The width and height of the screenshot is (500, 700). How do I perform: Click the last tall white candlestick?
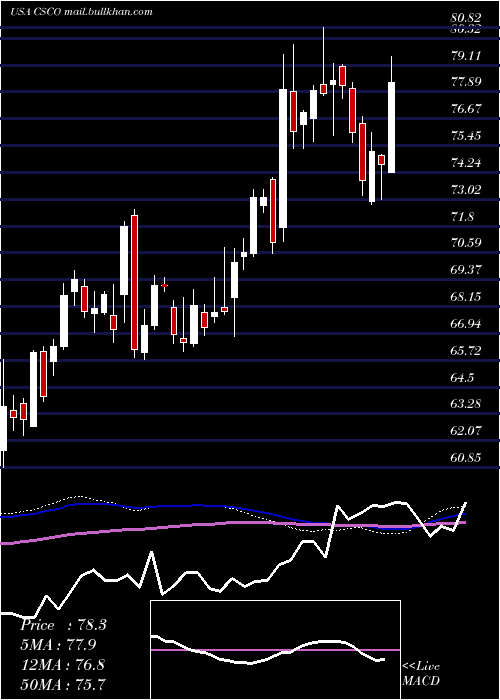[x=392, y=127]
